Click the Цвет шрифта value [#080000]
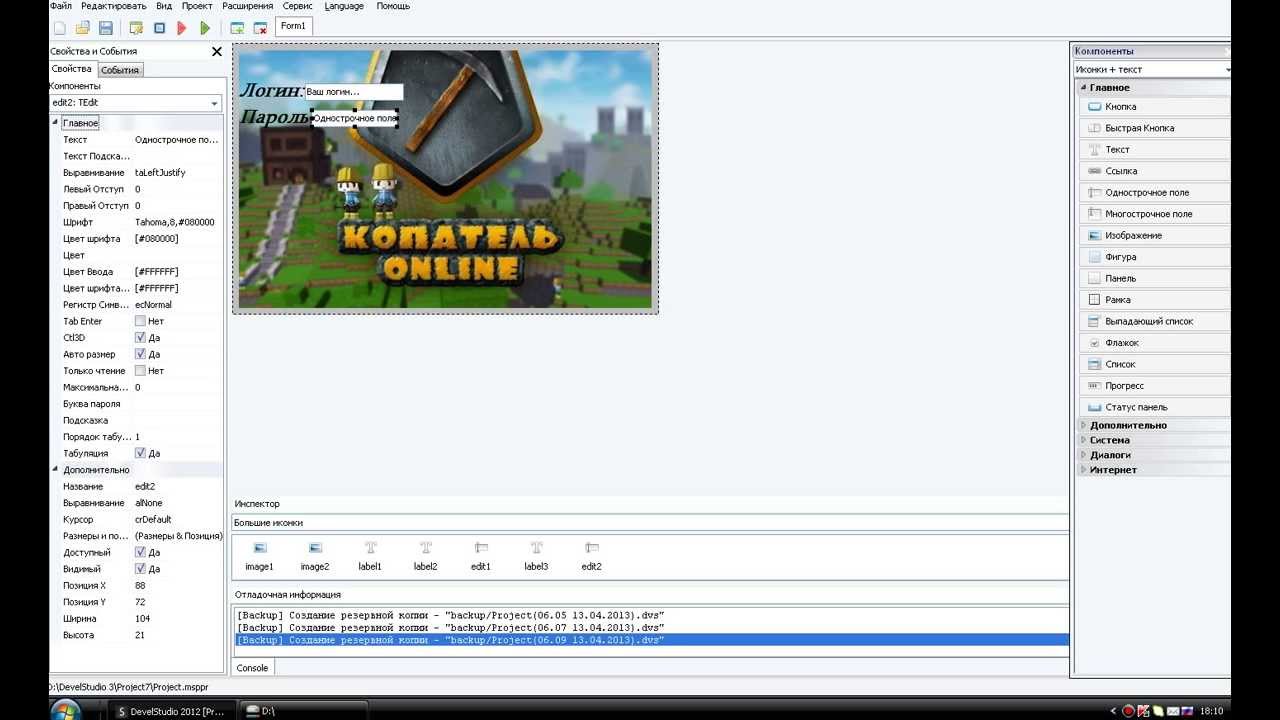The width and height of the screenshot is (1280, 720). (157, 239)
